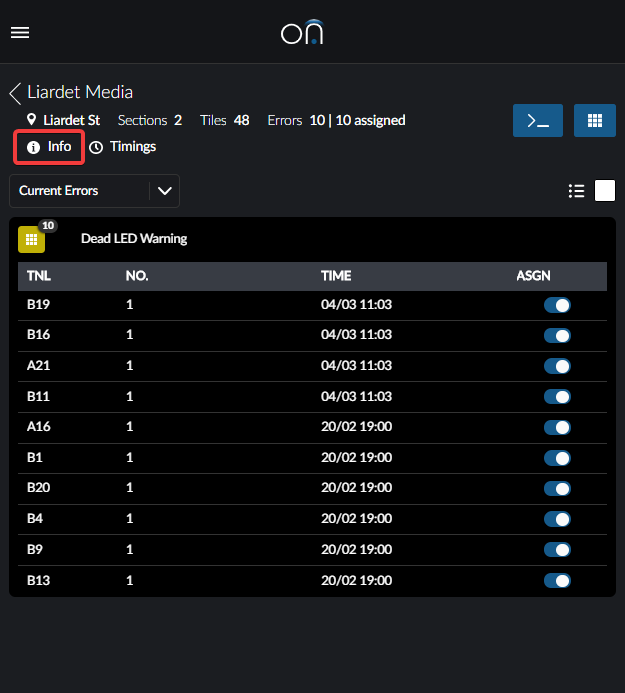Select the B1 tile cell
The image size is (625, 693).
tap(35, 457)
